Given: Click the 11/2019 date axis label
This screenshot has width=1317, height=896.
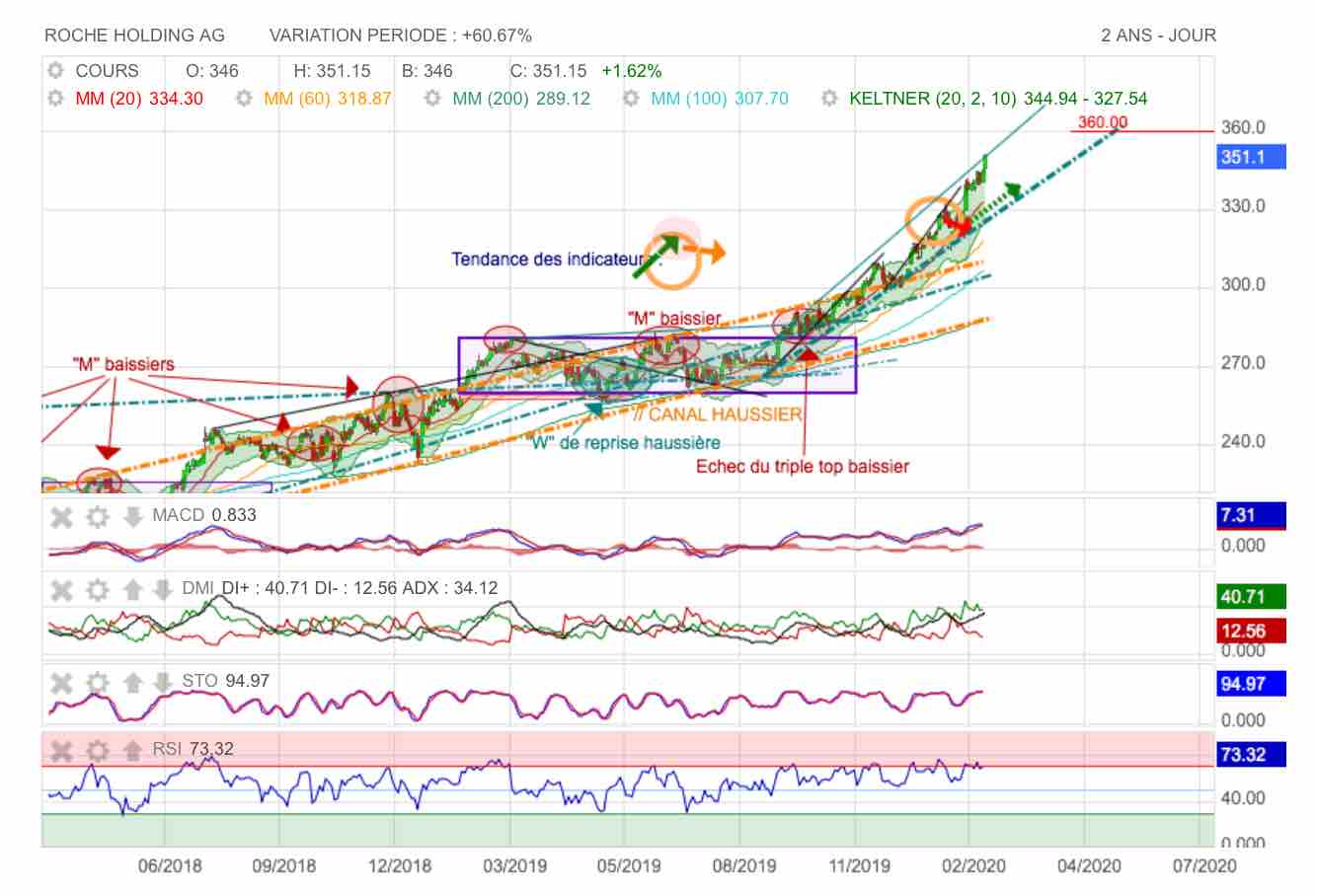Looking at the screenshot, I should pos(858,865).
